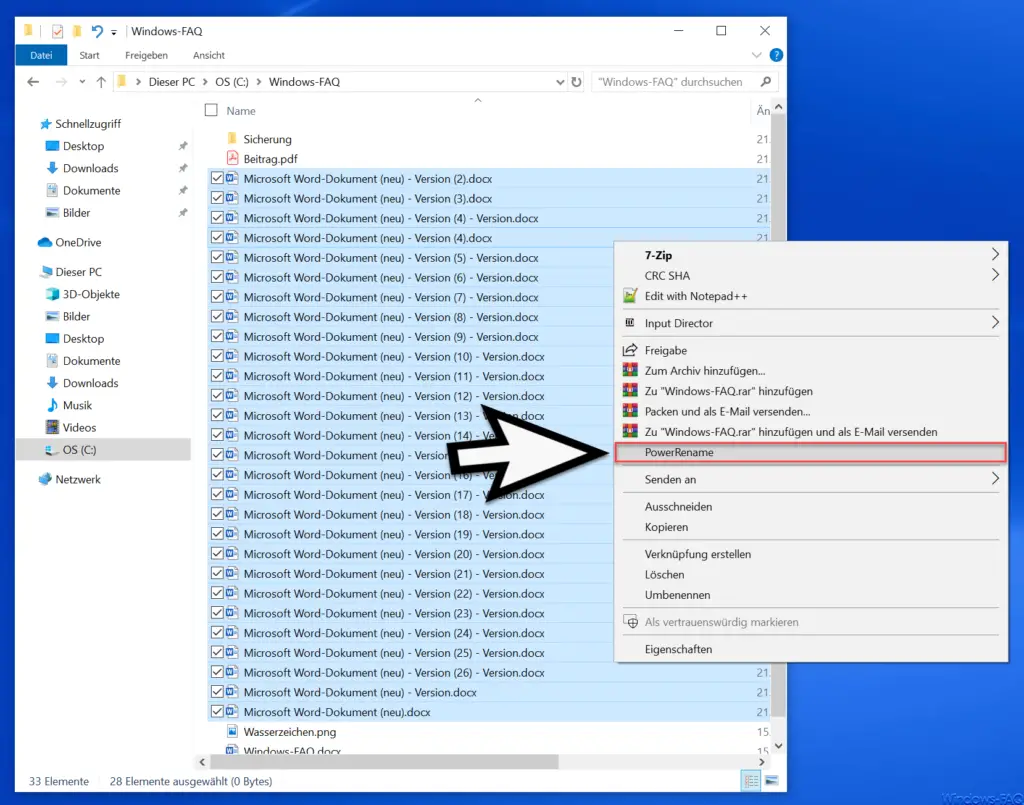This screenshot has height=805, width=1024.
Task: Toggle the select-all checkbox beside Name header
Action: (x=211, y=110)
